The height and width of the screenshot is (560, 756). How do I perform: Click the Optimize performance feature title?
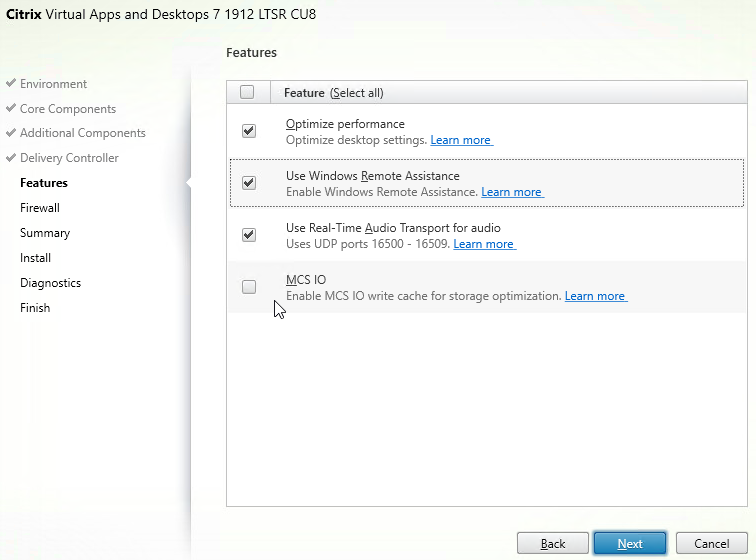[345, 124]
